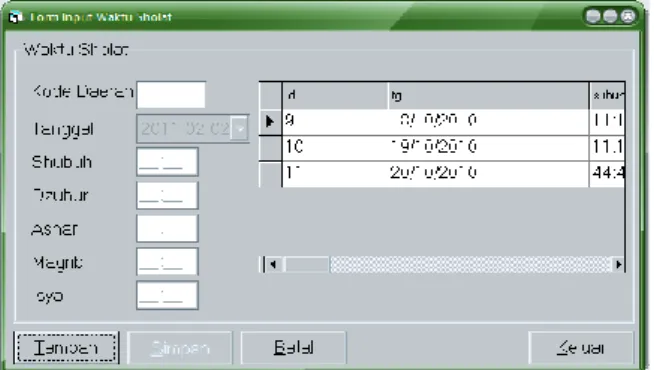This screenshot has height=370, width=654.
Task: Focus the Ashar time field
Action: (x=167, y=229)
